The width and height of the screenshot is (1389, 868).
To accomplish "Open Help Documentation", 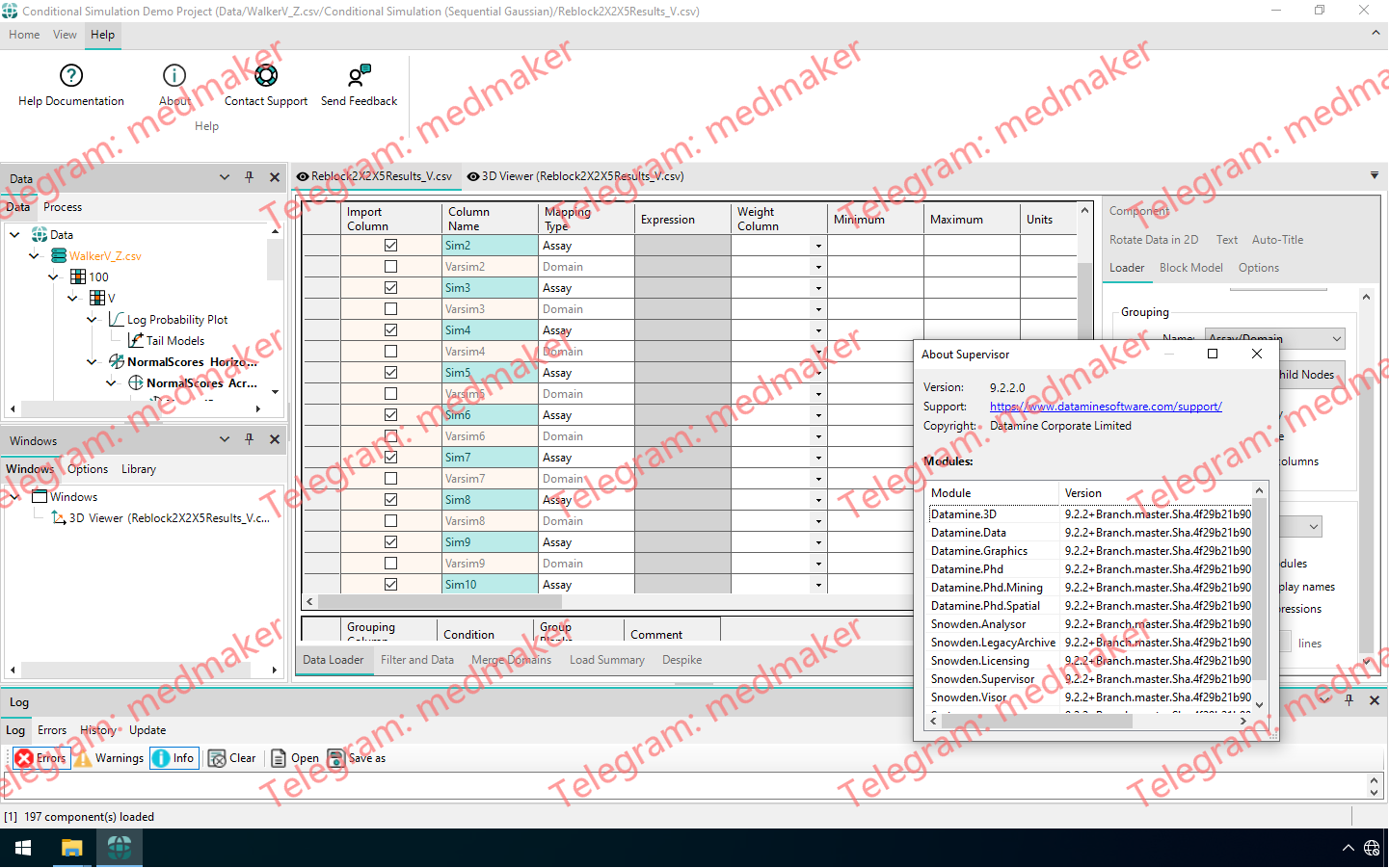I will [x=69, y=84].
